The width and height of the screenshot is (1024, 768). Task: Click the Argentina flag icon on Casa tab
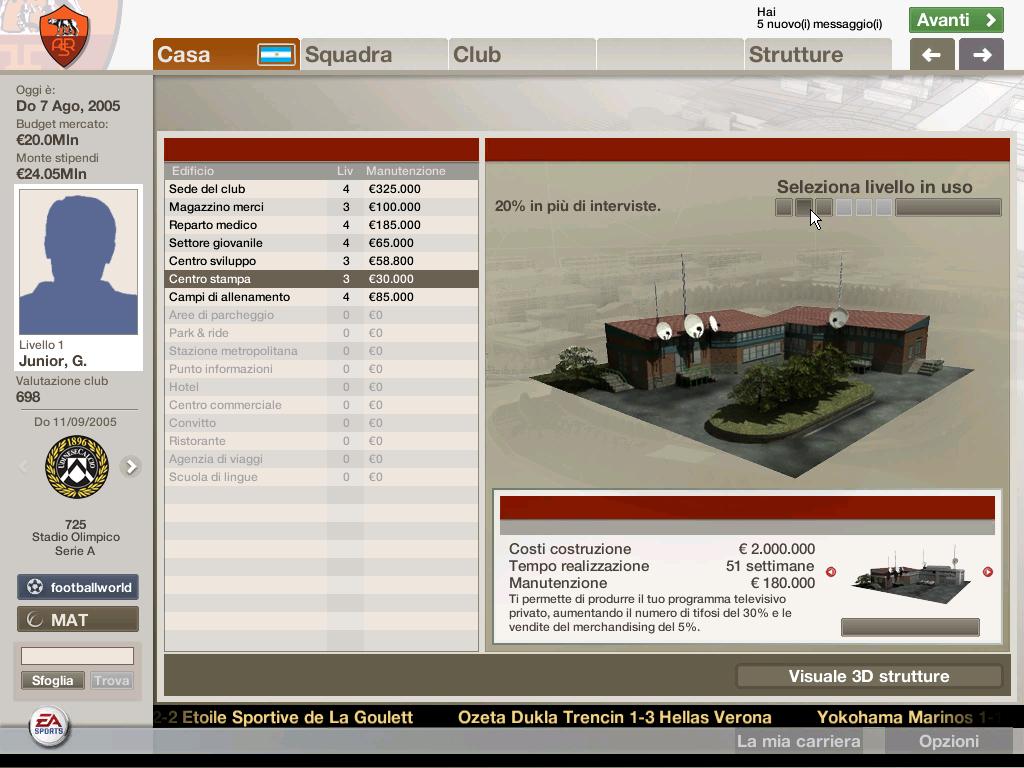tap(276, 55)
